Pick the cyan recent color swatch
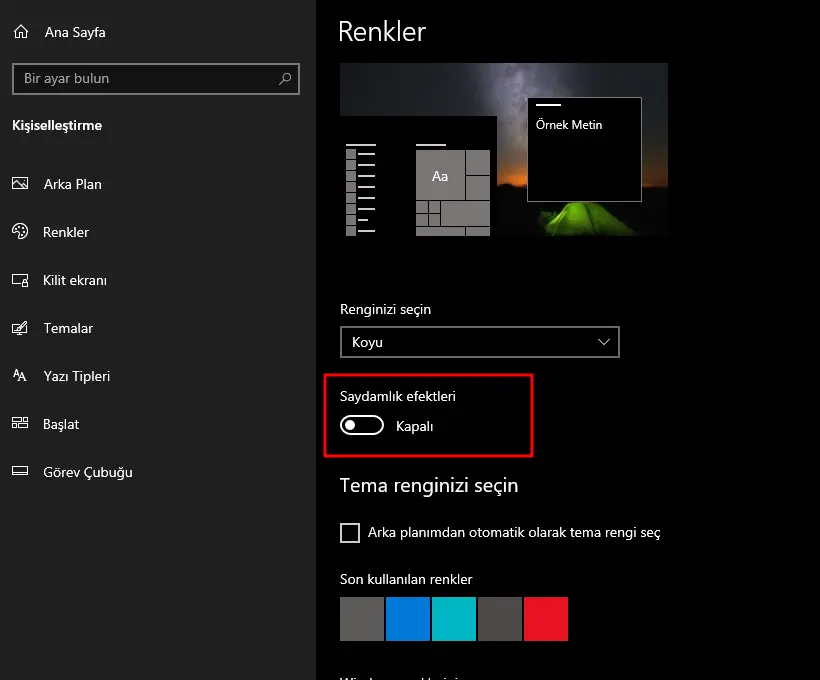This screenshot has width=820, height=680. pyautogui.click(x=454, y=619)
